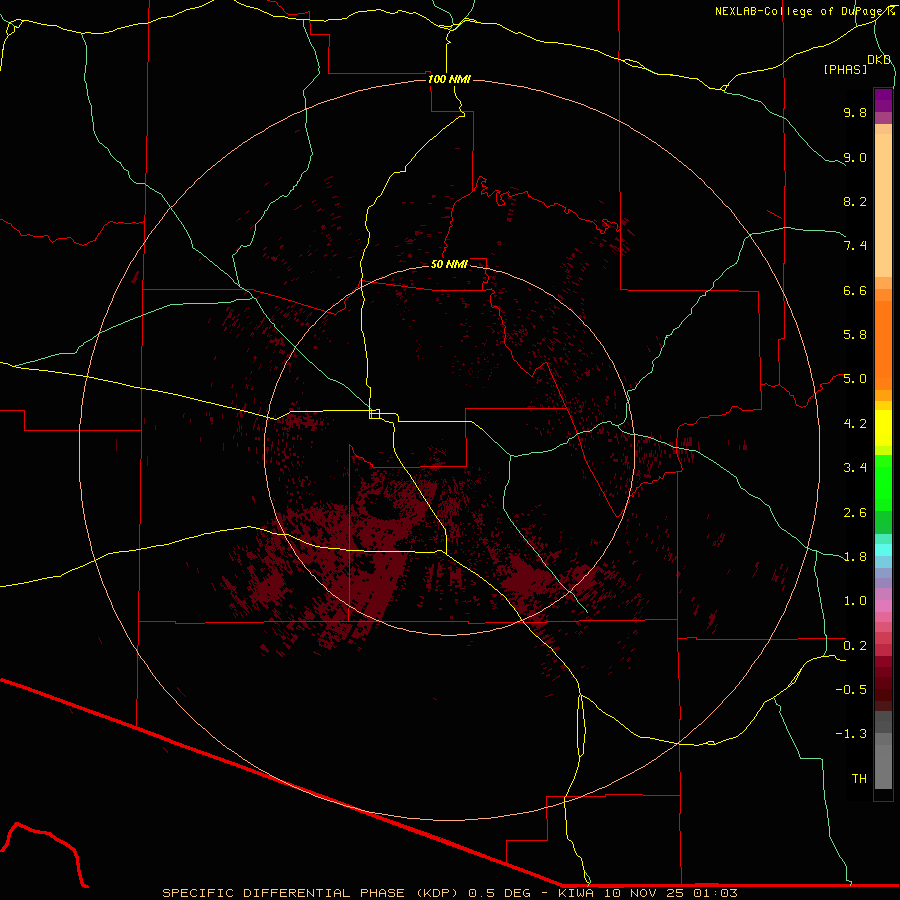
Task: Click the KIWA 10 NOV 25 01:03 timestamp
Action: click(x=647, y=893)
